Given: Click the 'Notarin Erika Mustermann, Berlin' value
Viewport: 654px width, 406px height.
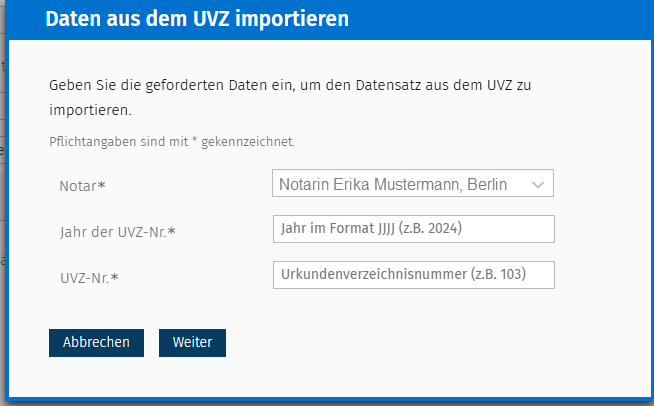Looking at the screenshot, I should coord(393,185).
